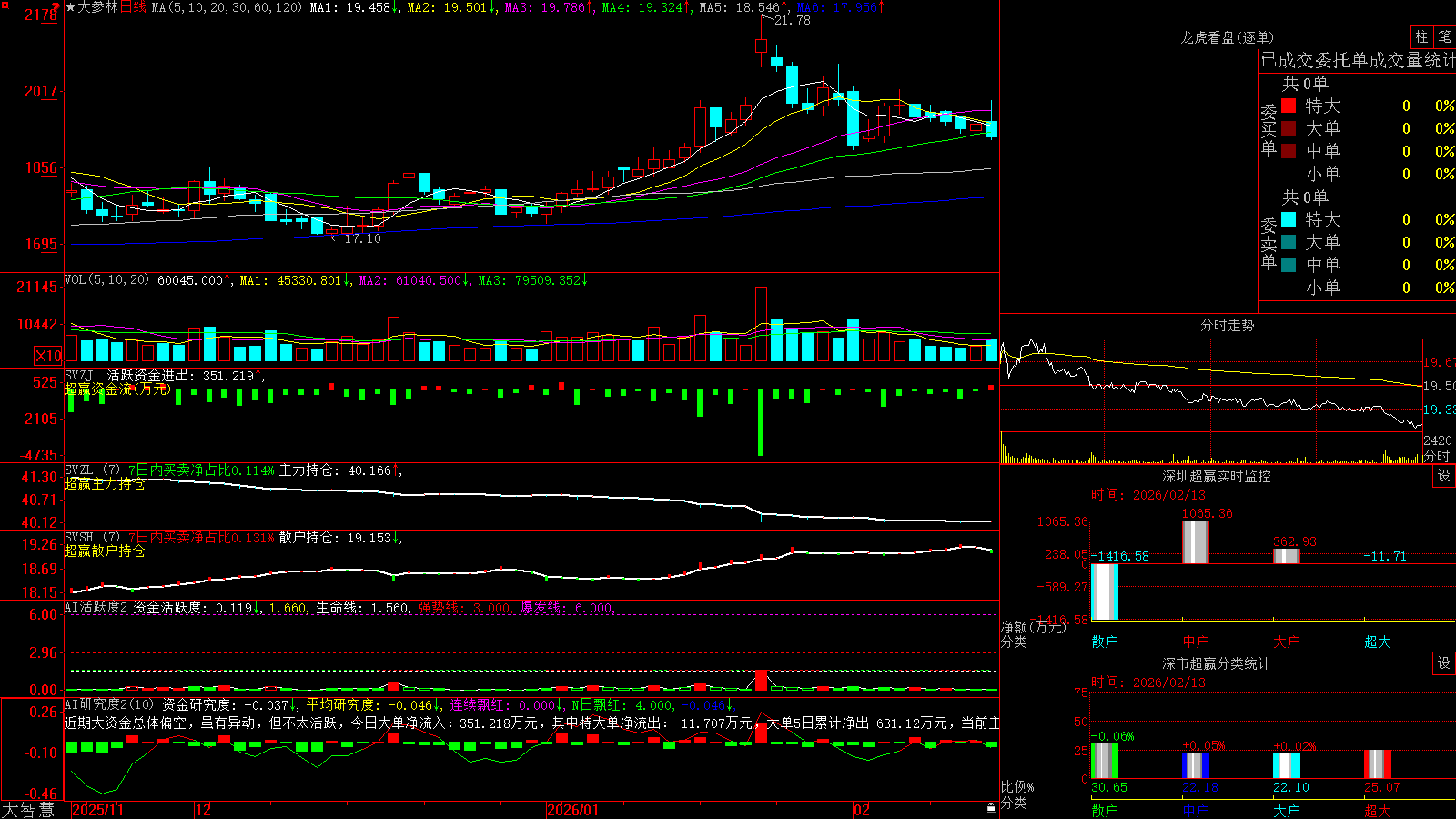The image size is (1456, 819).
Task: Switch to 笔 tick display mode
Action: 1444,36
